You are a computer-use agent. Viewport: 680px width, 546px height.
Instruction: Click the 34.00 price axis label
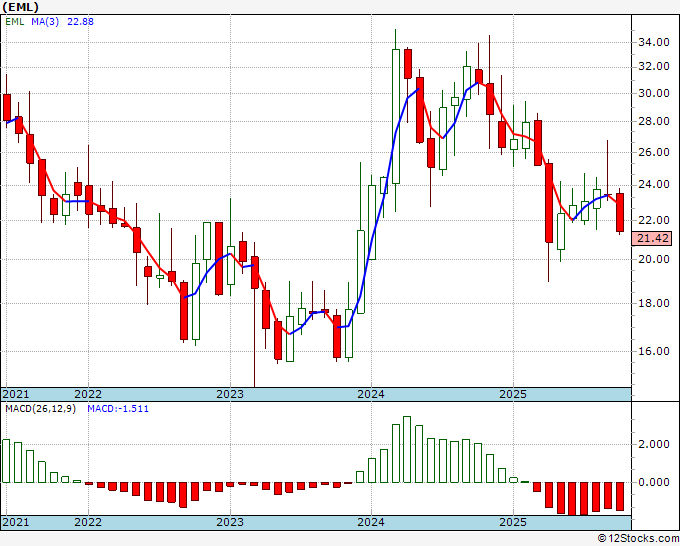(x=653, y=43)
